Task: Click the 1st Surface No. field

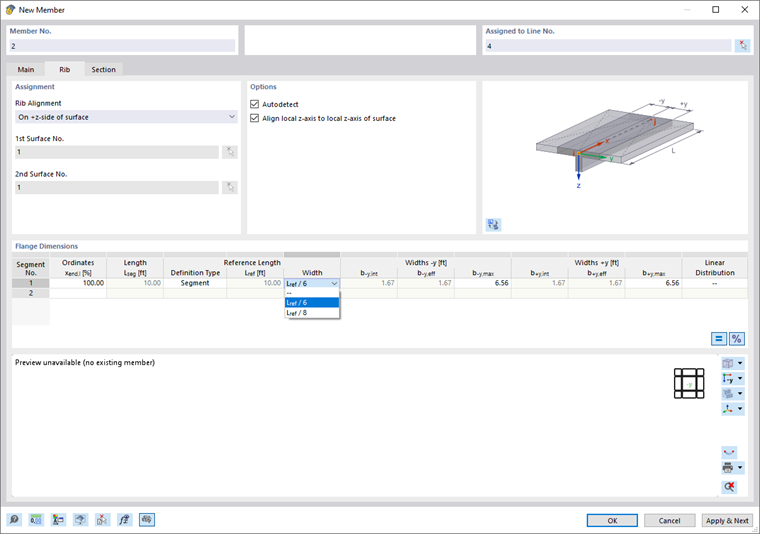Action: click(x=117, y=152)
